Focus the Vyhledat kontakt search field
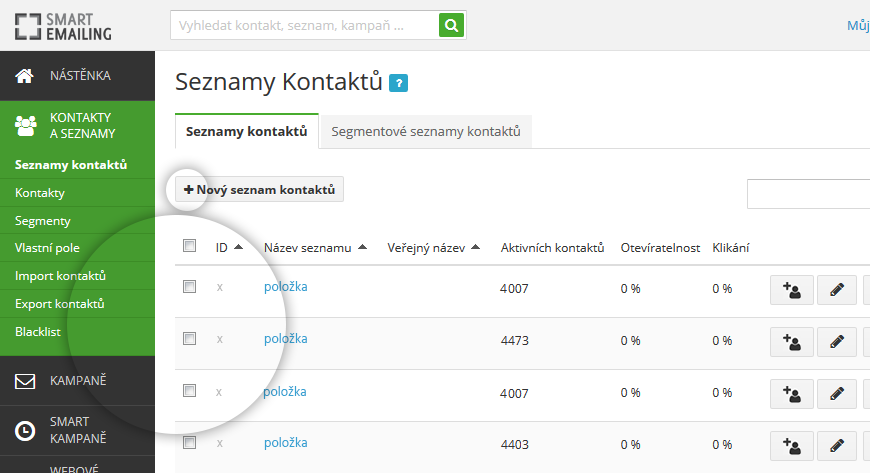The image size is (870, 473). click(x=305, y=26)
